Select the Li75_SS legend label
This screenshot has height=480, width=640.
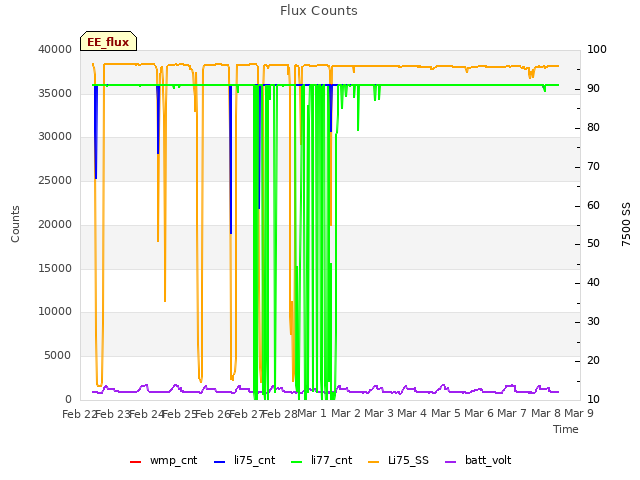[408, 460]
